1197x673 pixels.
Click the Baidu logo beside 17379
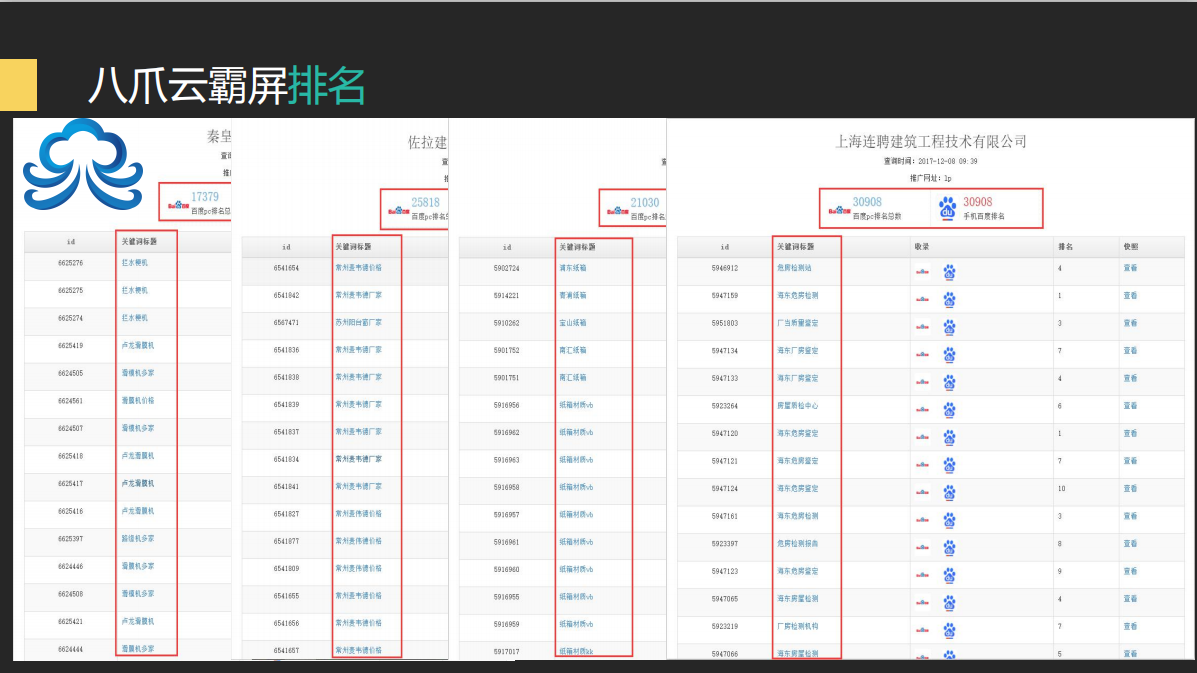[x=178, y=204]
